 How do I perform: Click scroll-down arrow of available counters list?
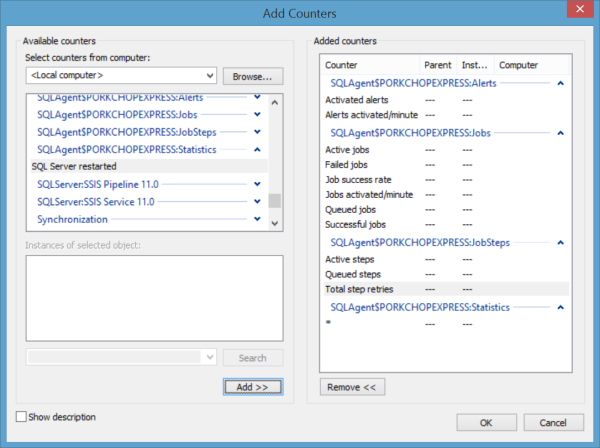274,223
